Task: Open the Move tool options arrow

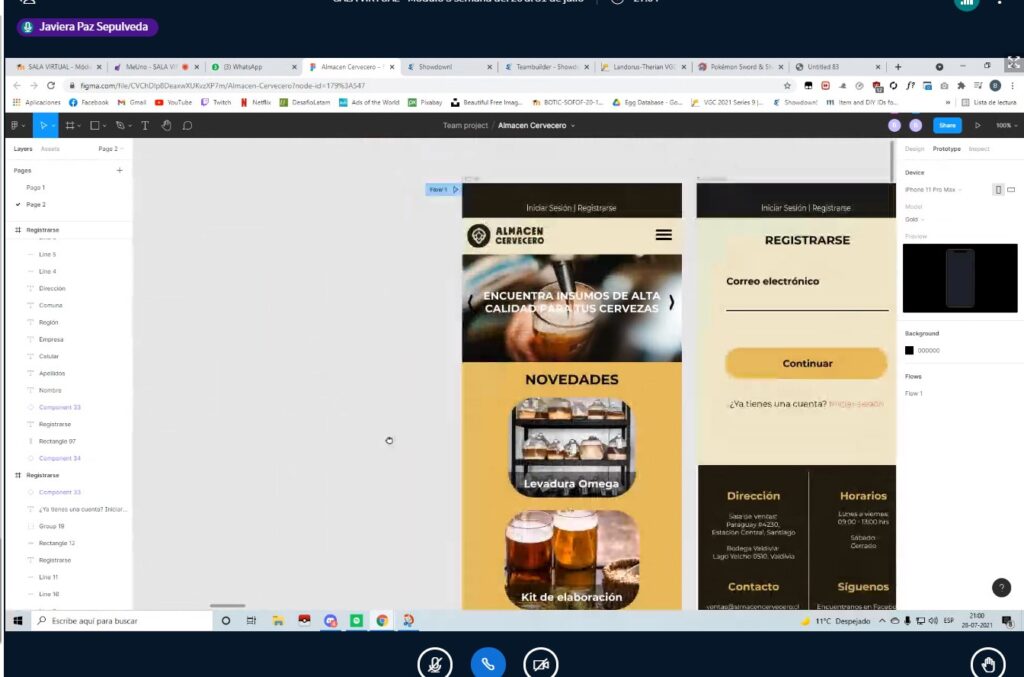Action: point(53,125)
